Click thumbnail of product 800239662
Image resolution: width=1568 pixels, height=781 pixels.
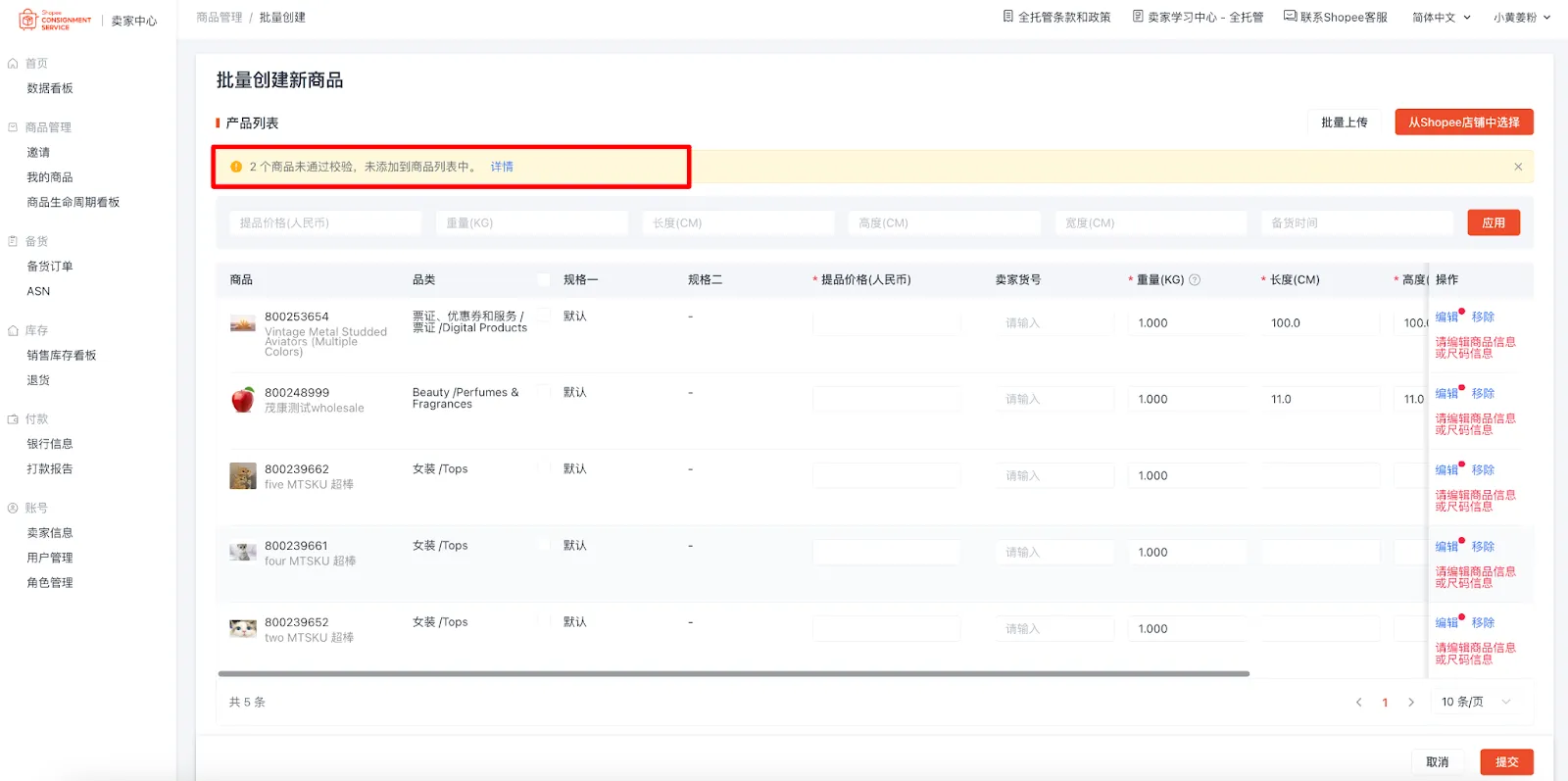tap(243, 476)
